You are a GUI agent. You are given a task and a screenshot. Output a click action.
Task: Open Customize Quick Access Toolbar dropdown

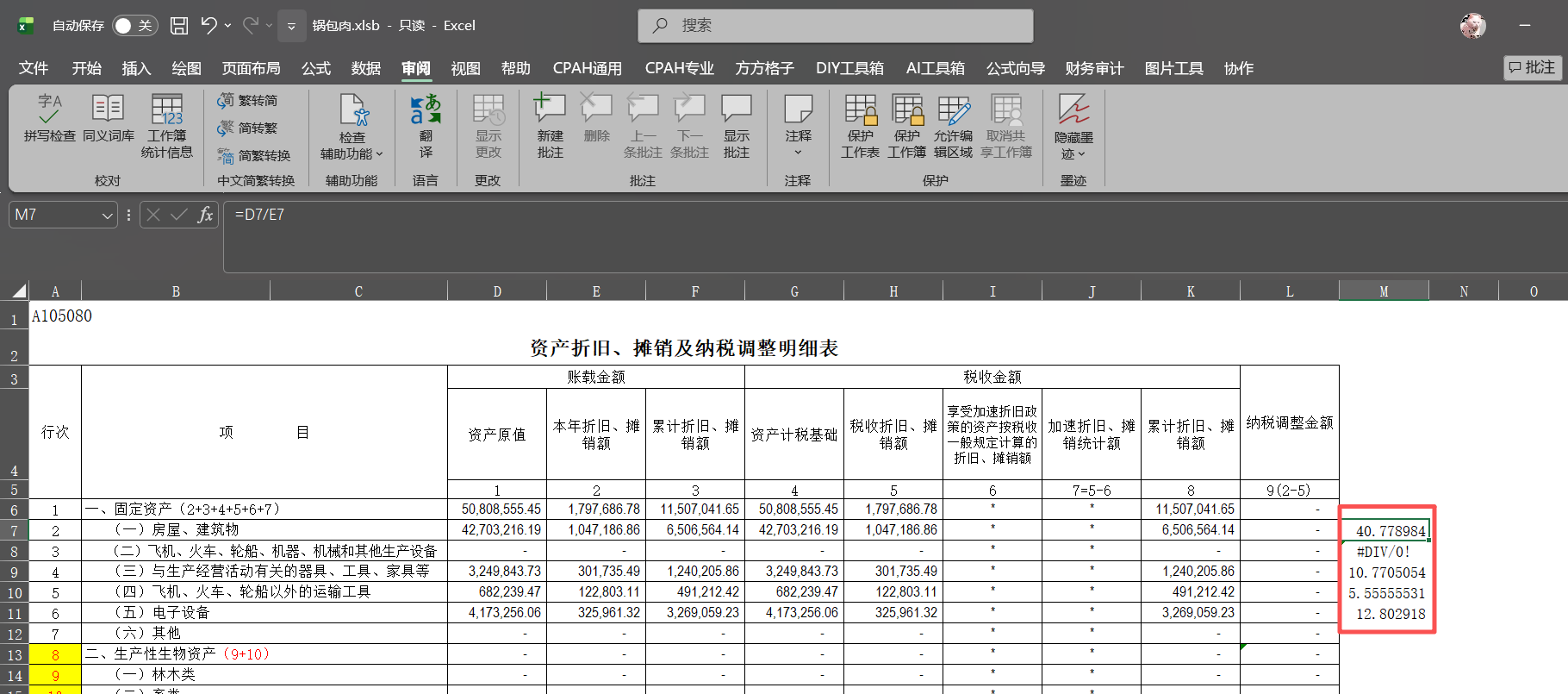291,26
